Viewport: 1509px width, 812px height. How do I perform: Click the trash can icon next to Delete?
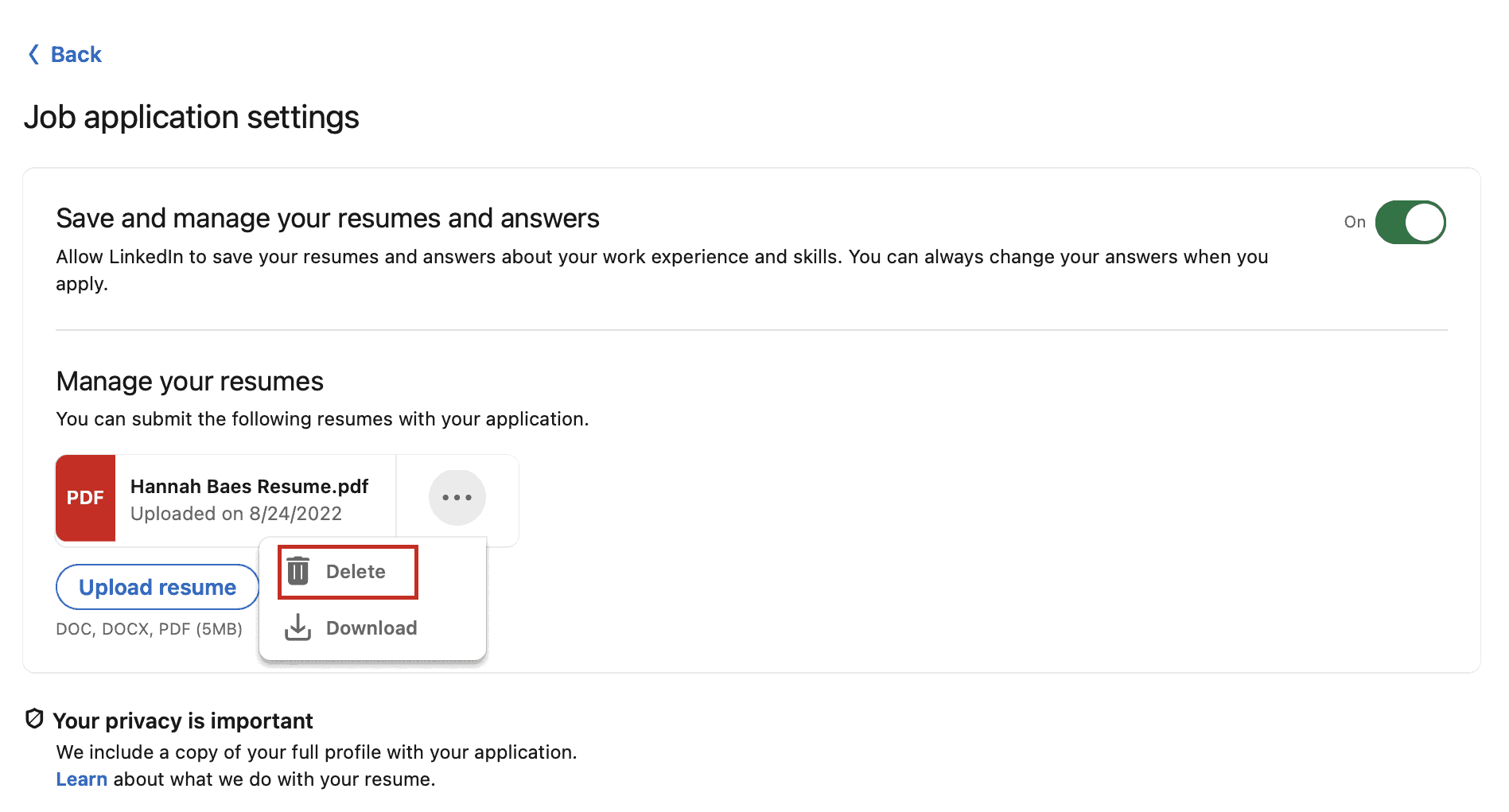tap(298, 570)
